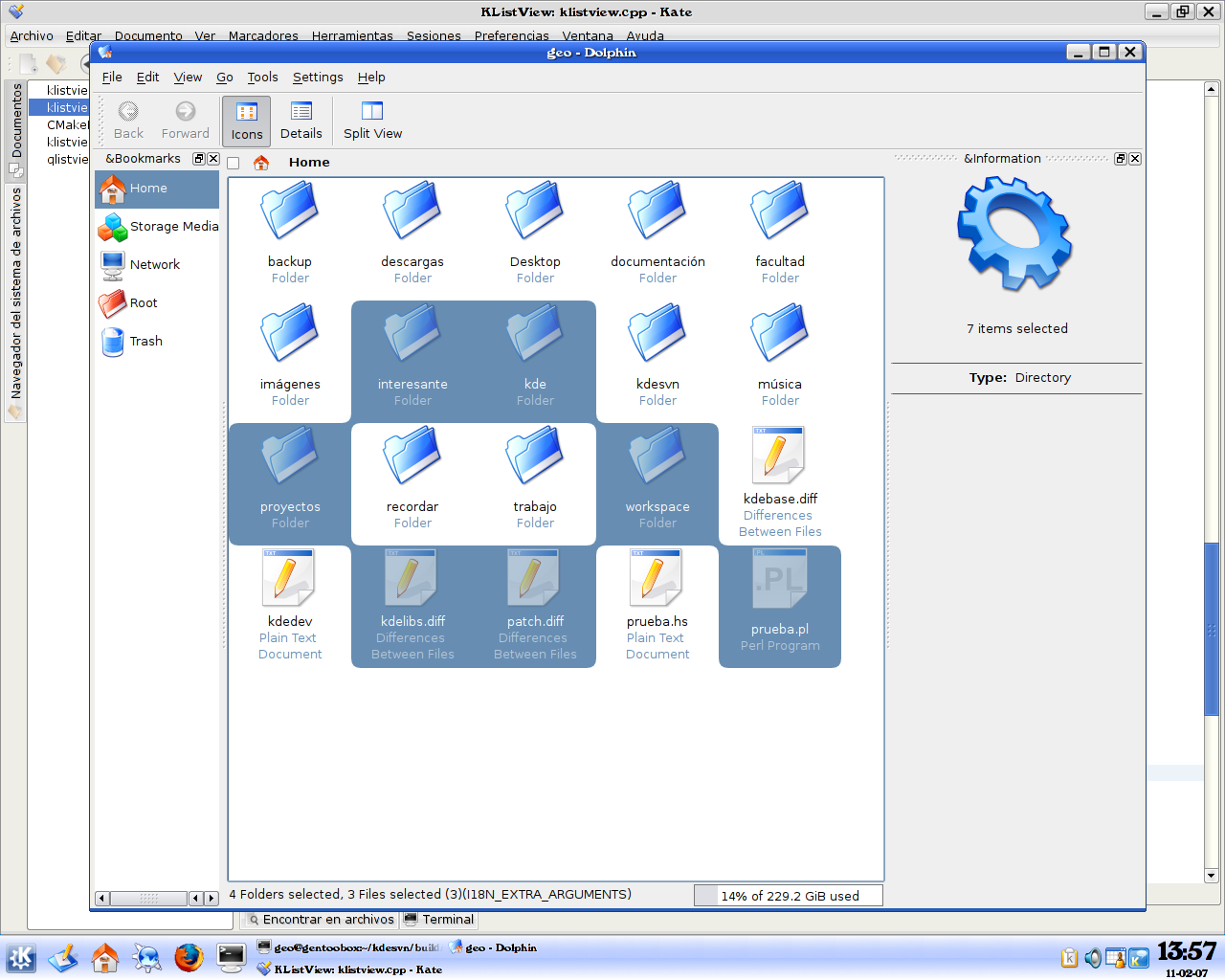Click the disk usage capacity bar
Image resolution: width=1225 pixels, height=980 pixels.
(x=789, y=896)
